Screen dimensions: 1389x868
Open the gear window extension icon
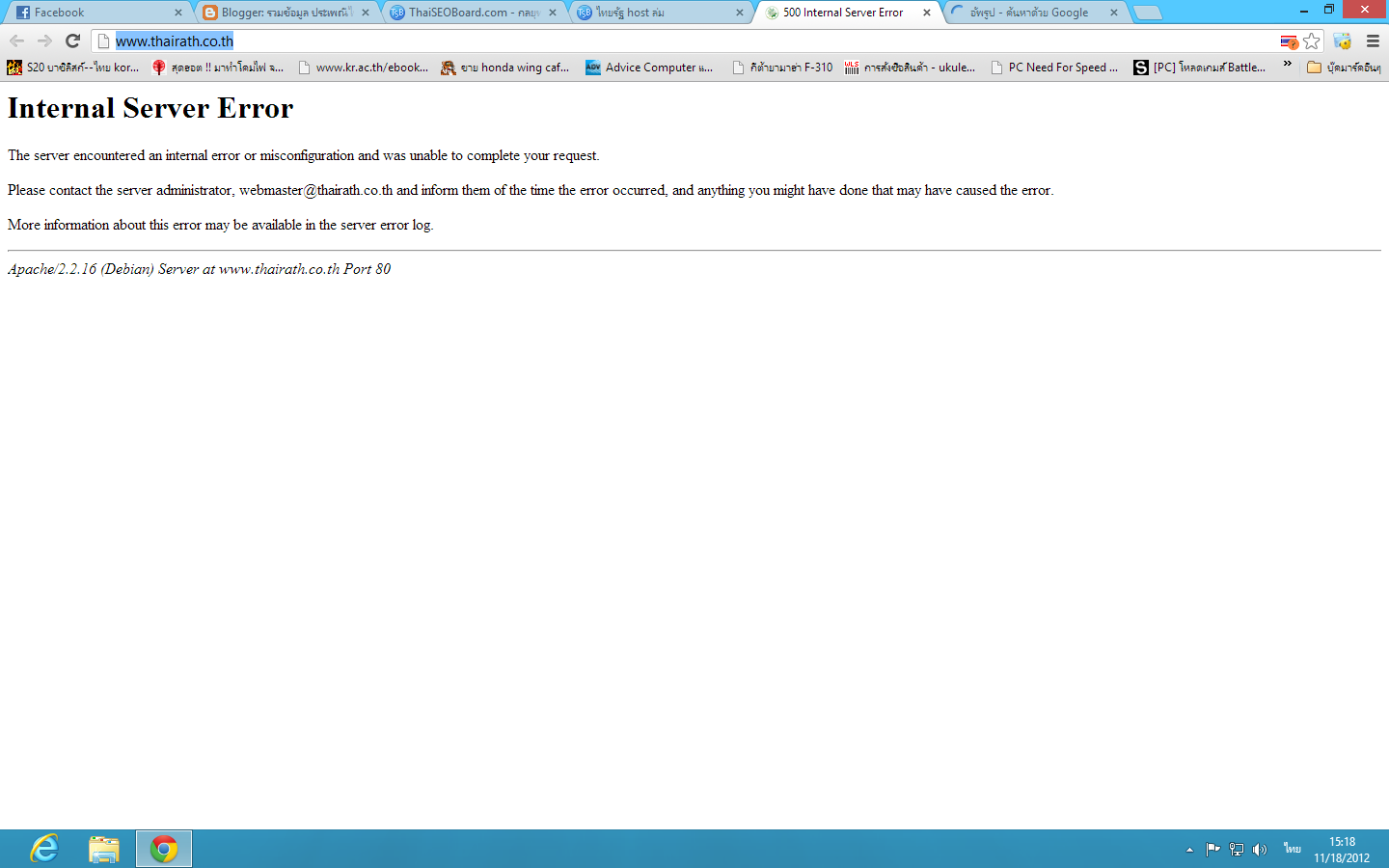point(1343,41)
